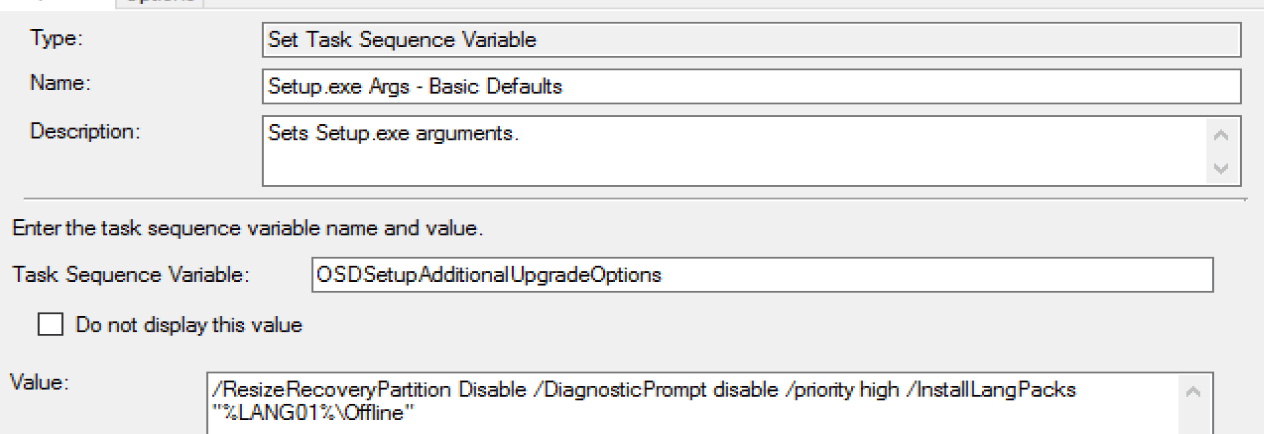1264x434 pixels.
Task: Click into the Name field
Action: (750, 86)
